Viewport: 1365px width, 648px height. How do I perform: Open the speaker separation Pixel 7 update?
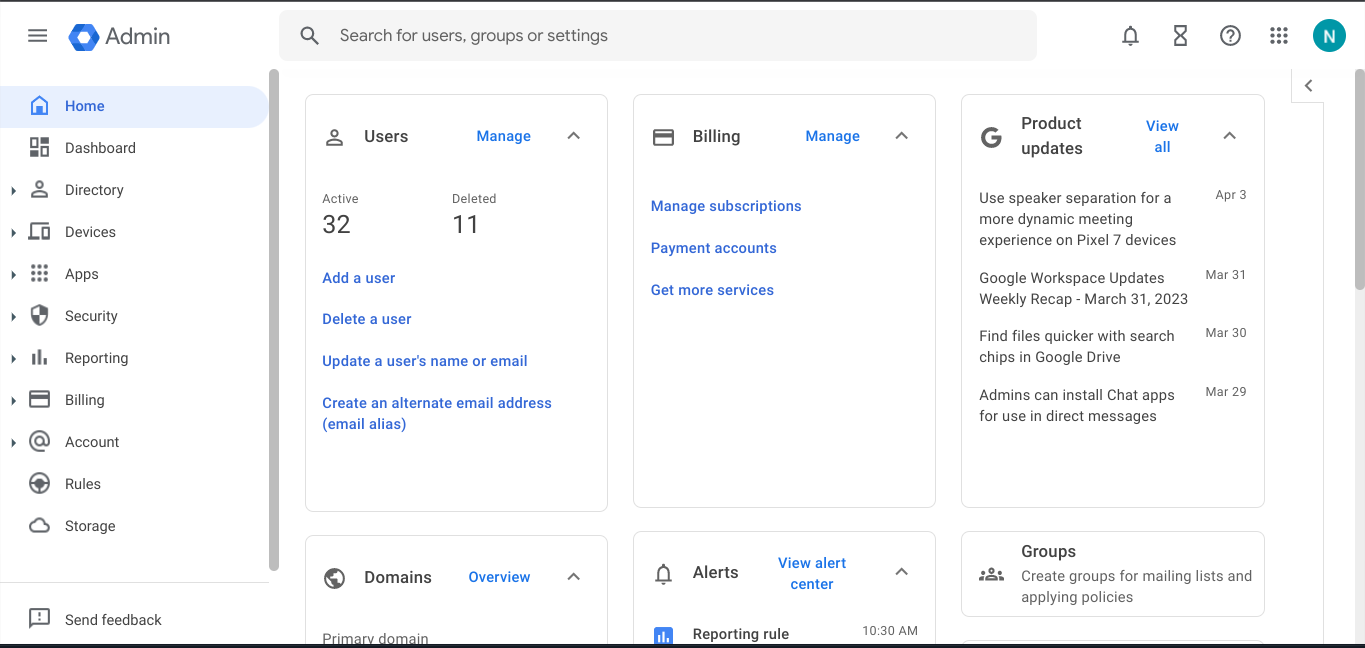pos(1077,219)
